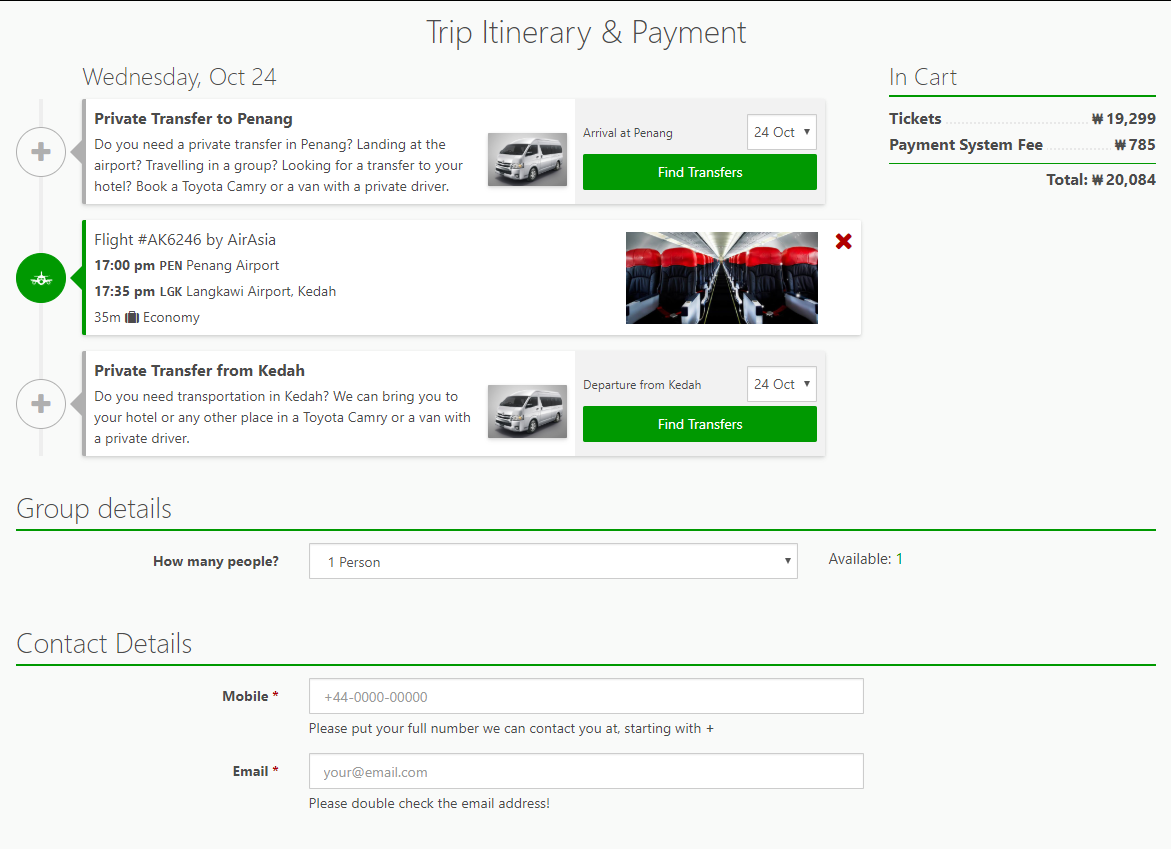The height and width of the screenshot is (849, 1171).
Task: Click the 17:35 pm Langkawi Airport arrival line
Action: coord(215,291)
